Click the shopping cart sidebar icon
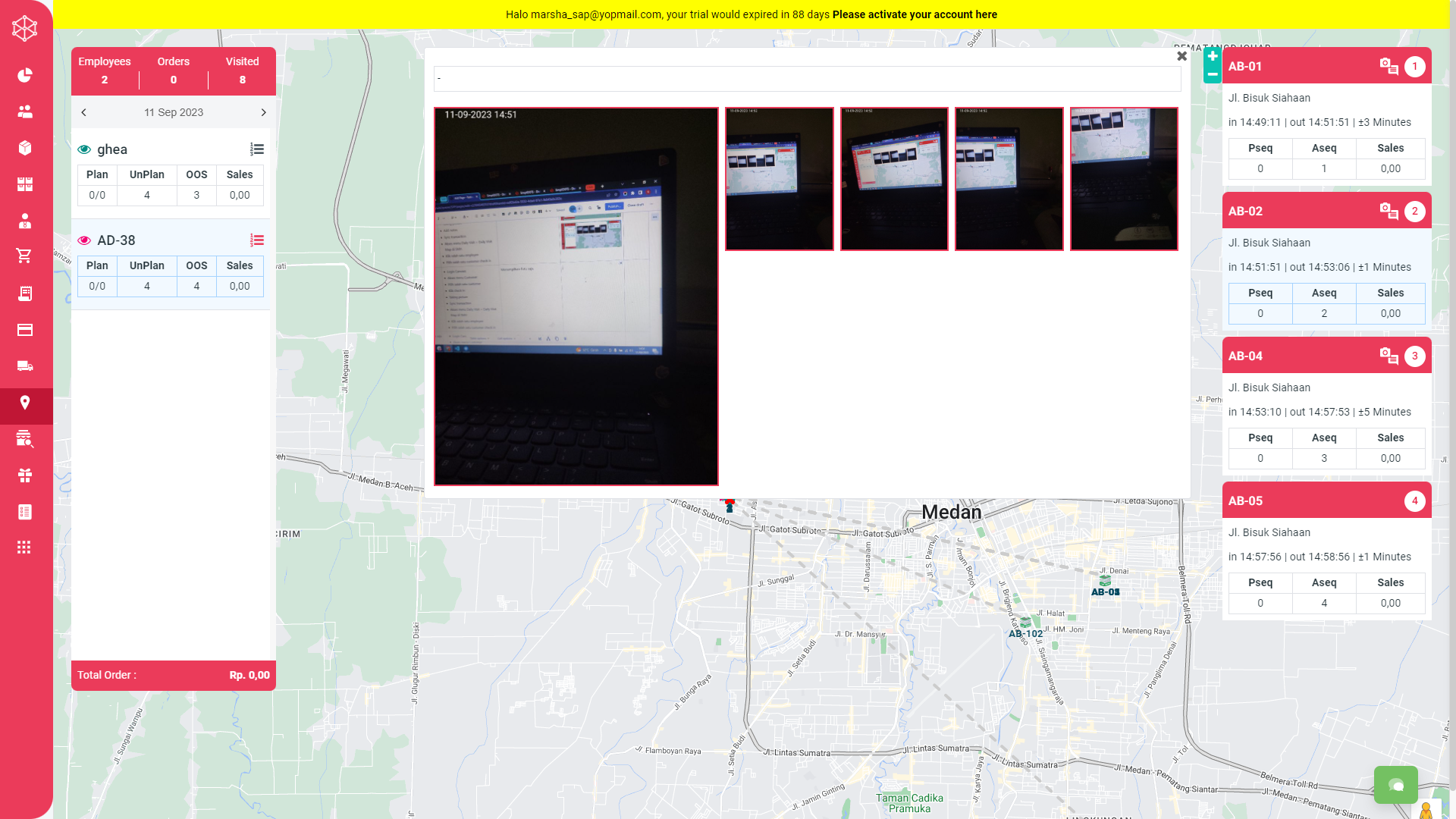This screenshot has width=1456, height=819. tap(25, 256)
